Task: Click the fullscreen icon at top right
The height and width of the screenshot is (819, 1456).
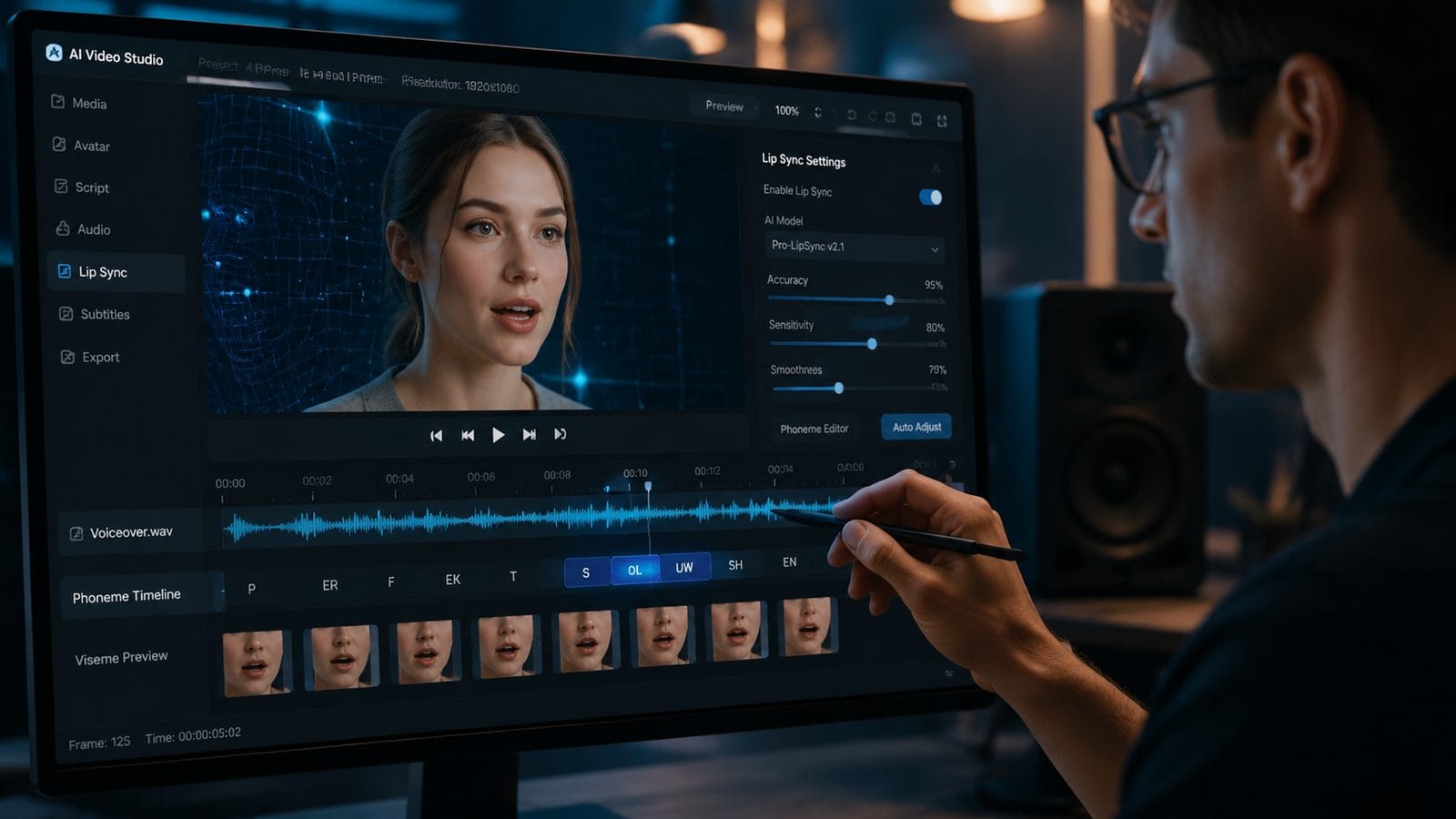Action: click(942, 121)
